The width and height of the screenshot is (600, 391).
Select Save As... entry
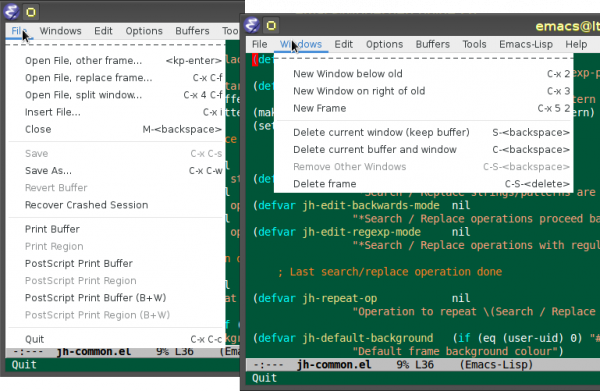pos(116,171)
